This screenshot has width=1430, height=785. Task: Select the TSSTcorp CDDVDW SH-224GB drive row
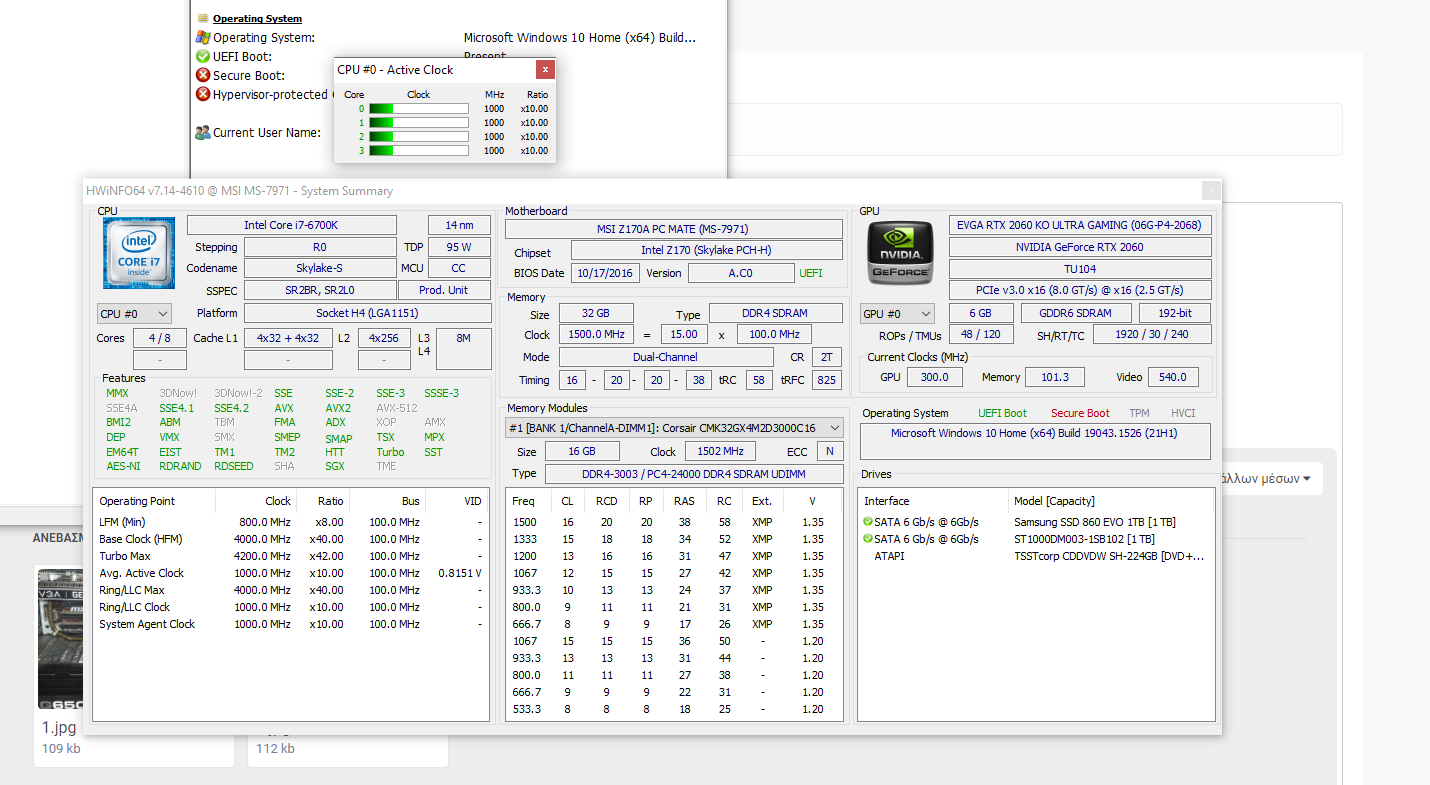click(x=1036, y=556)
